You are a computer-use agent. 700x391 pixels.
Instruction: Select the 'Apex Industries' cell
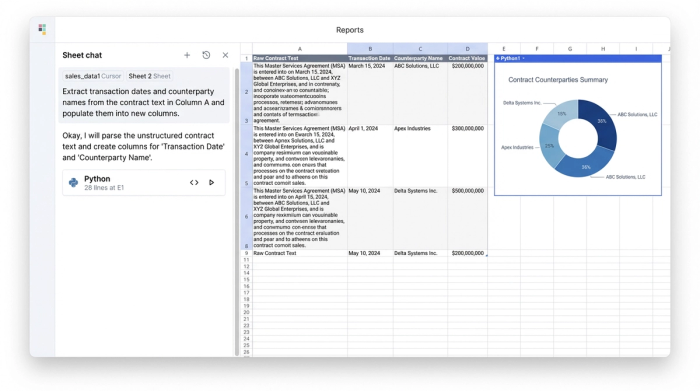[x=420, y=155]
